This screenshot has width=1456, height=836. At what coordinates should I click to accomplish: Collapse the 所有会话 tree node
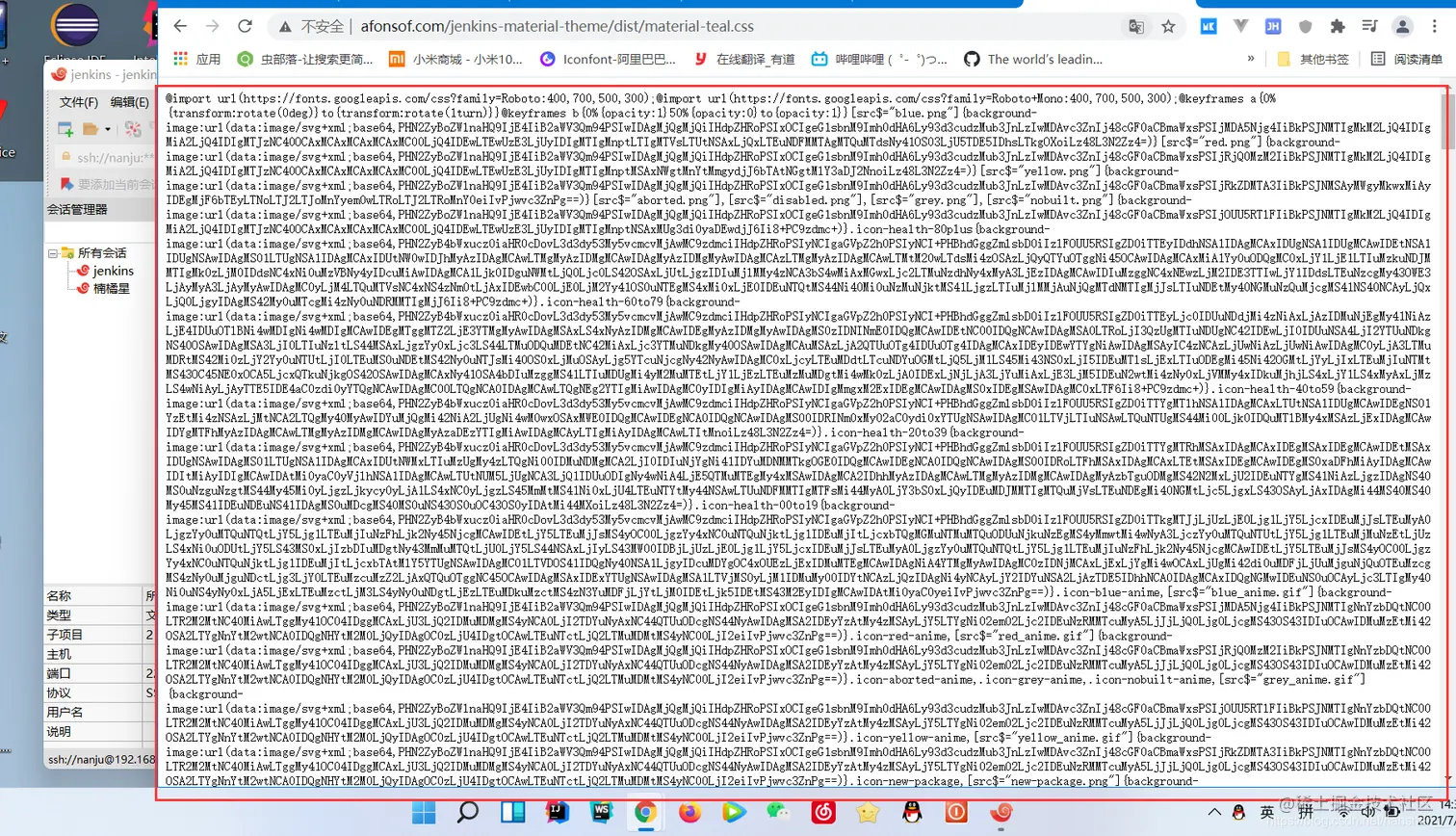coord(52,253)
